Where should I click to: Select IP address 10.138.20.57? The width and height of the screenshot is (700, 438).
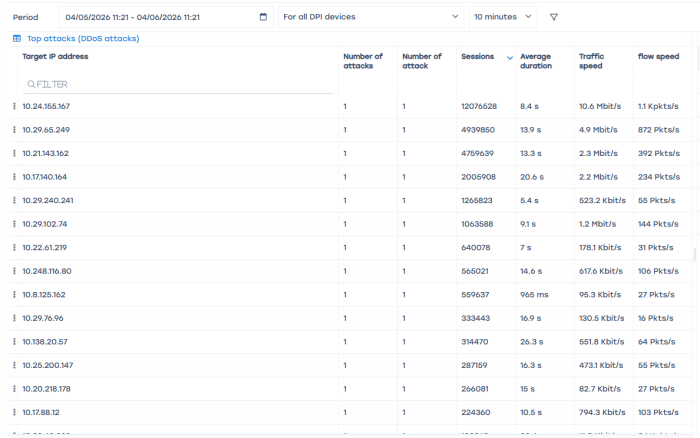(45, 342)
